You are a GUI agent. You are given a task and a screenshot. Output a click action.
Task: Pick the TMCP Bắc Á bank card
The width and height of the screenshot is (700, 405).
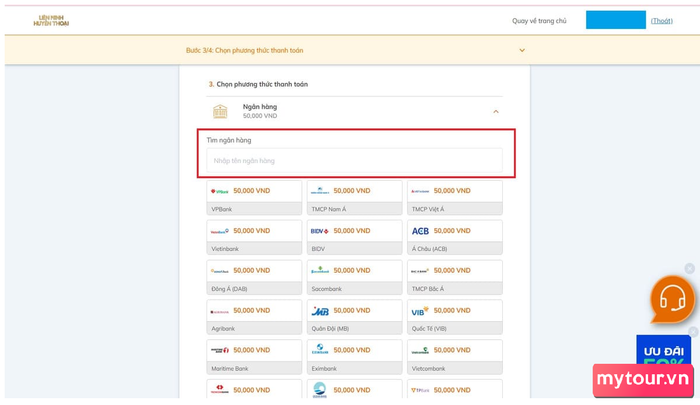(454, 277)
